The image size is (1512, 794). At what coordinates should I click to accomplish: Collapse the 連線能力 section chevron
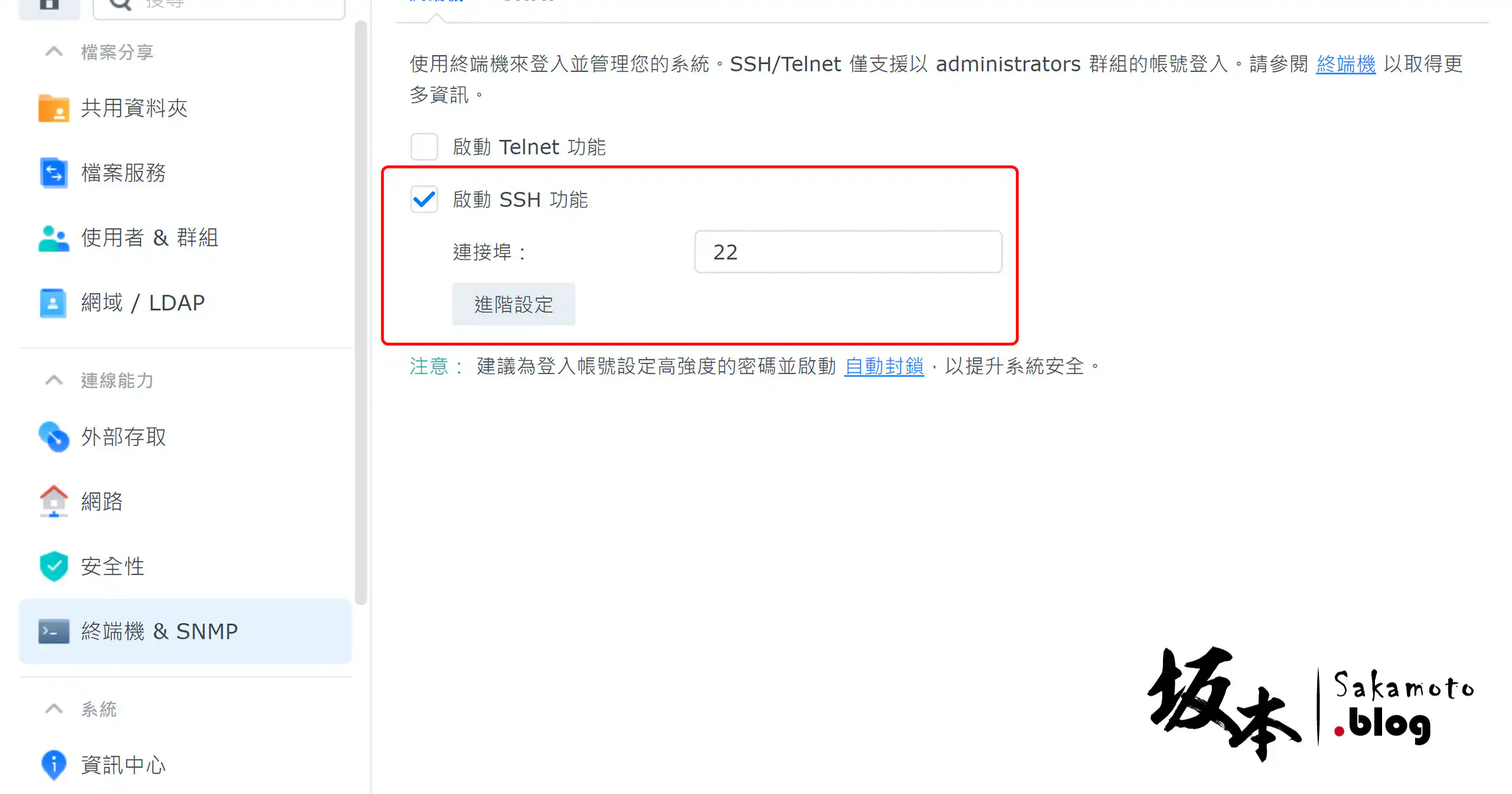pyautogui.click(x=54, y=380)
